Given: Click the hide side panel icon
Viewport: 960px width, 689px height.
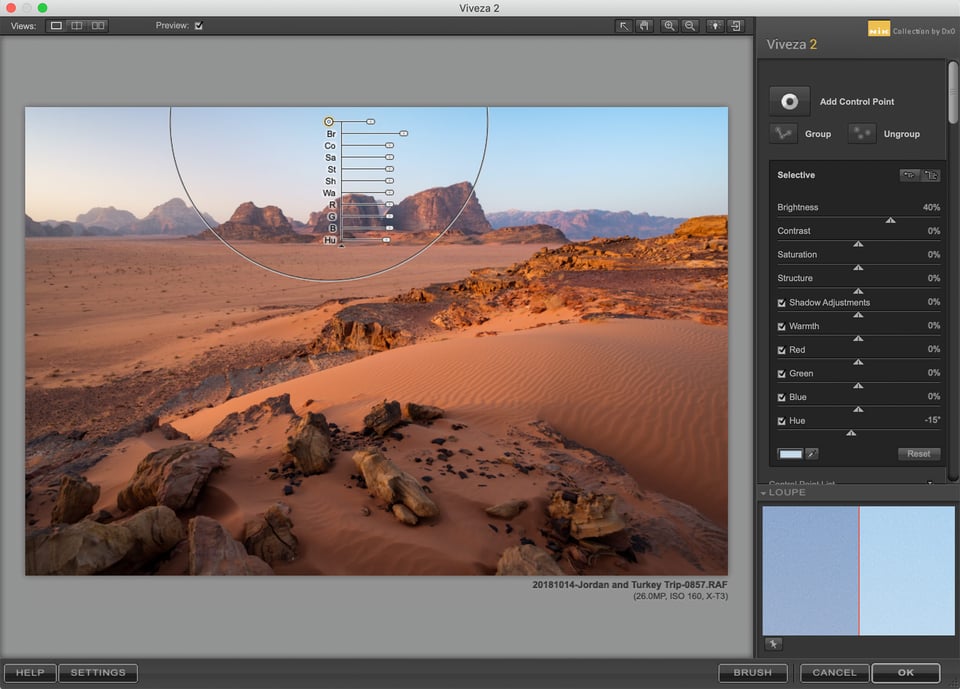Looking at the screenshot, I should [736, 26].
